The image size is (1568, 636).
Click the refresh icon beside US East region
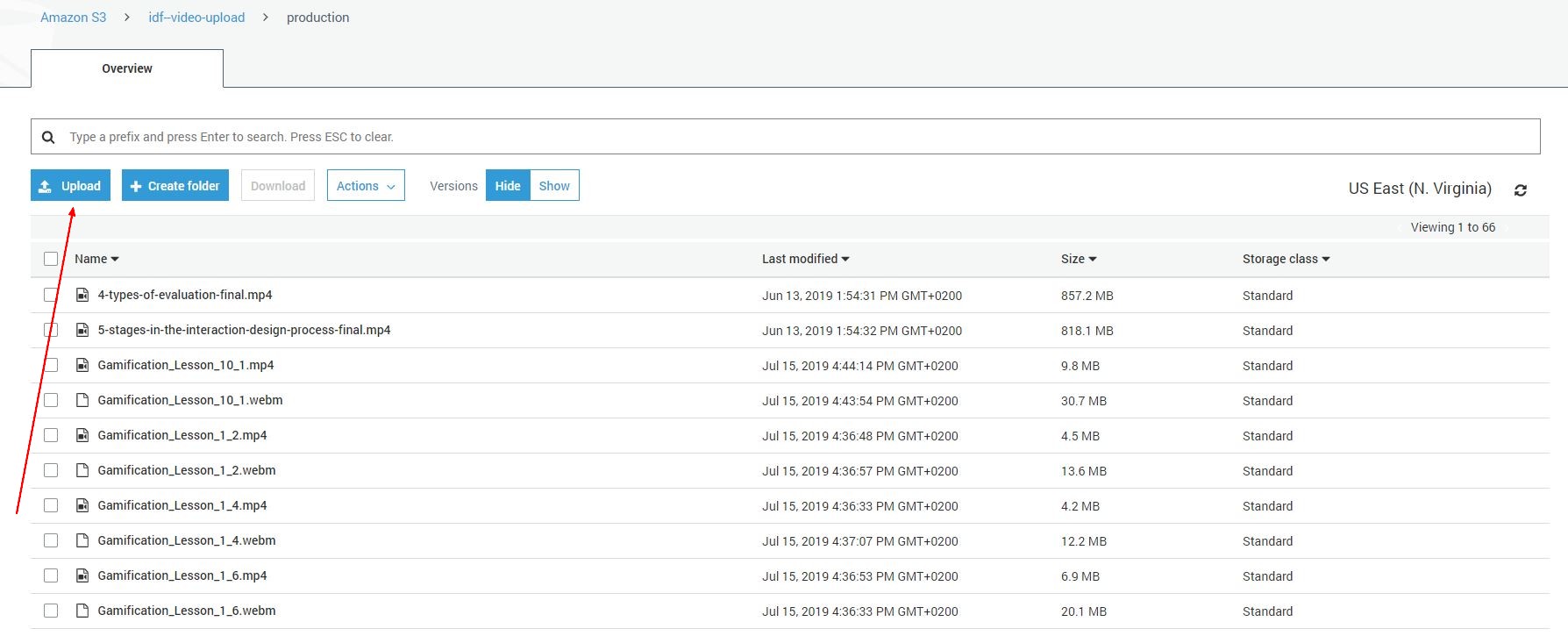[x=1521, y=189]
